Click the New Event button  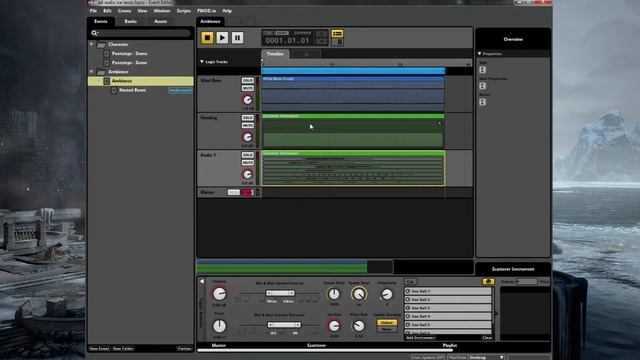pos(99,349)
